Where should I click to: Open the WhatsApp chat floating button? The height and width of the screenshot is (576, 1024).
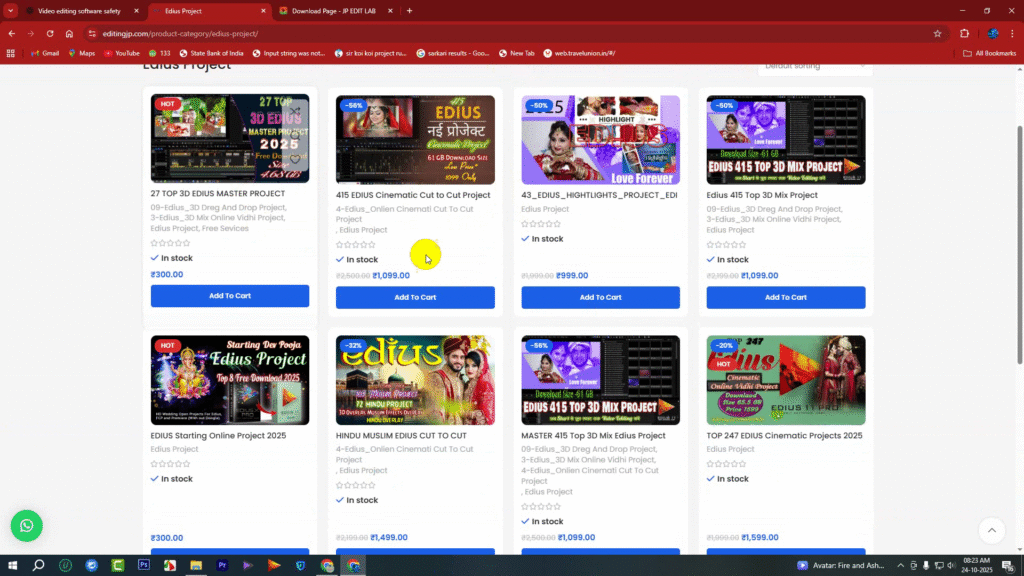point(26,525)
